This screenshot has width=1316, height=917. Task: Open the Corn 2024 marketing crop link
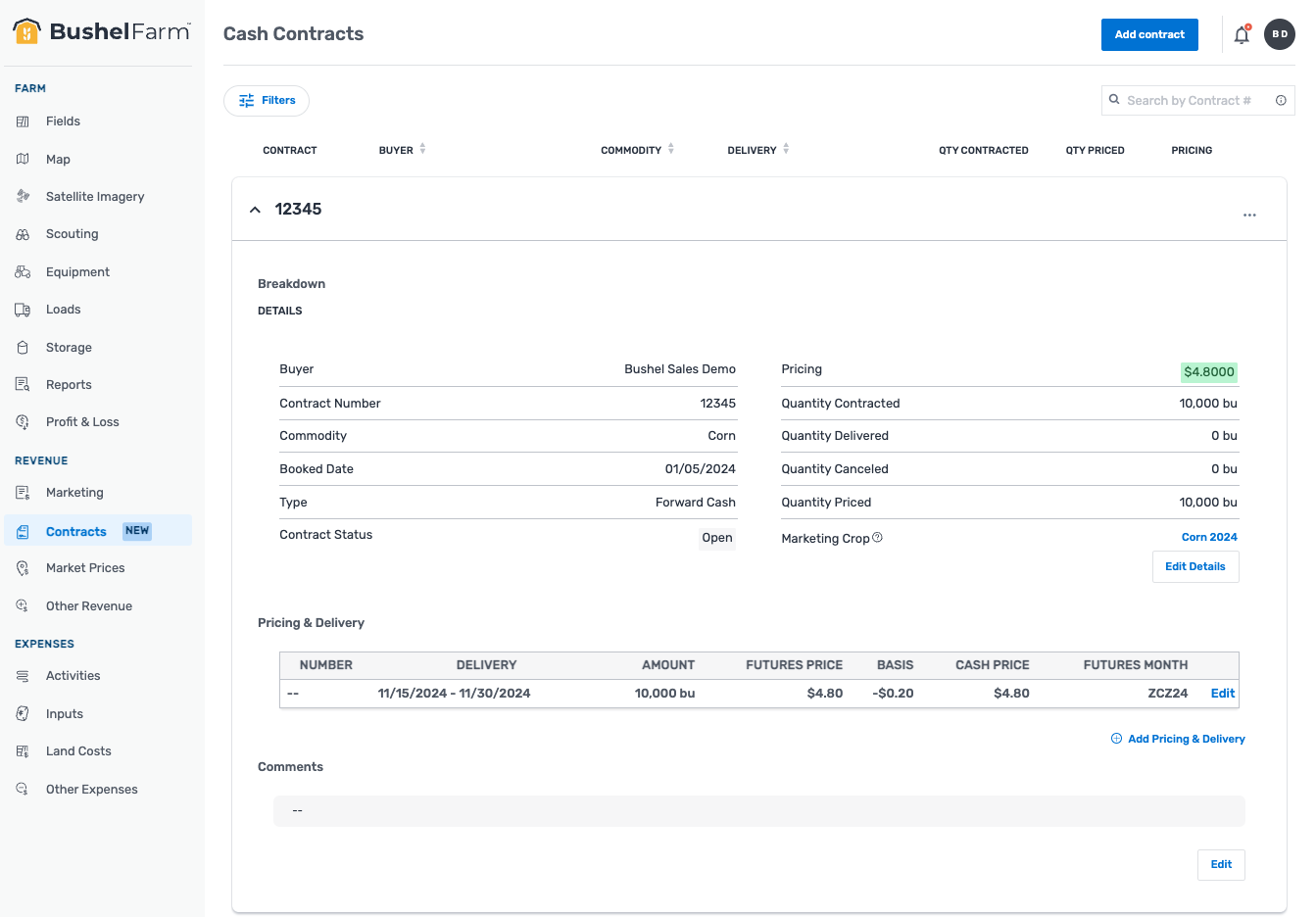1209,537
